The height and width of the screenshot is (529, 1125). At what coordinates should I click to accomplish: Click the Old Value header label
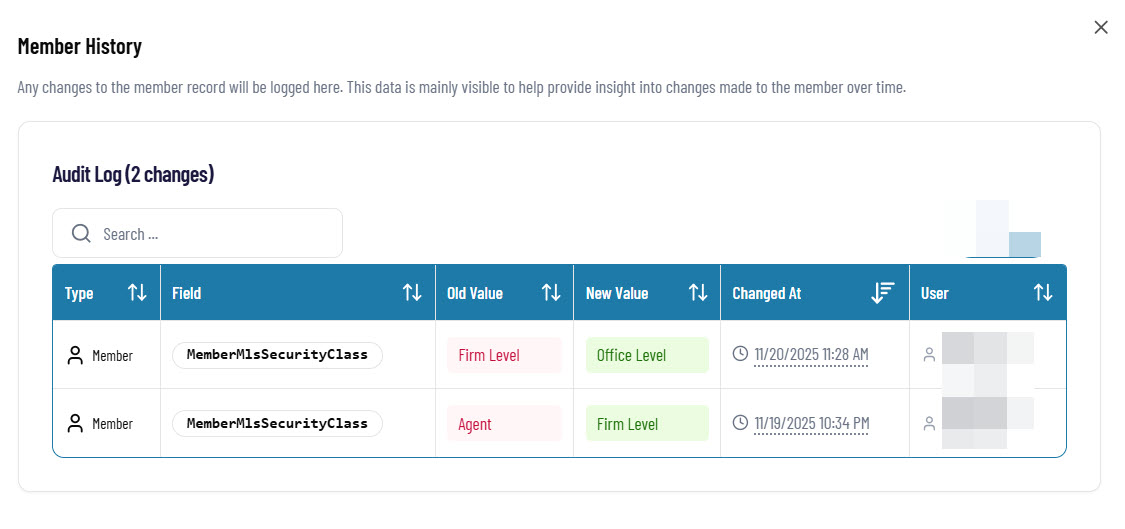coord(475,294)
